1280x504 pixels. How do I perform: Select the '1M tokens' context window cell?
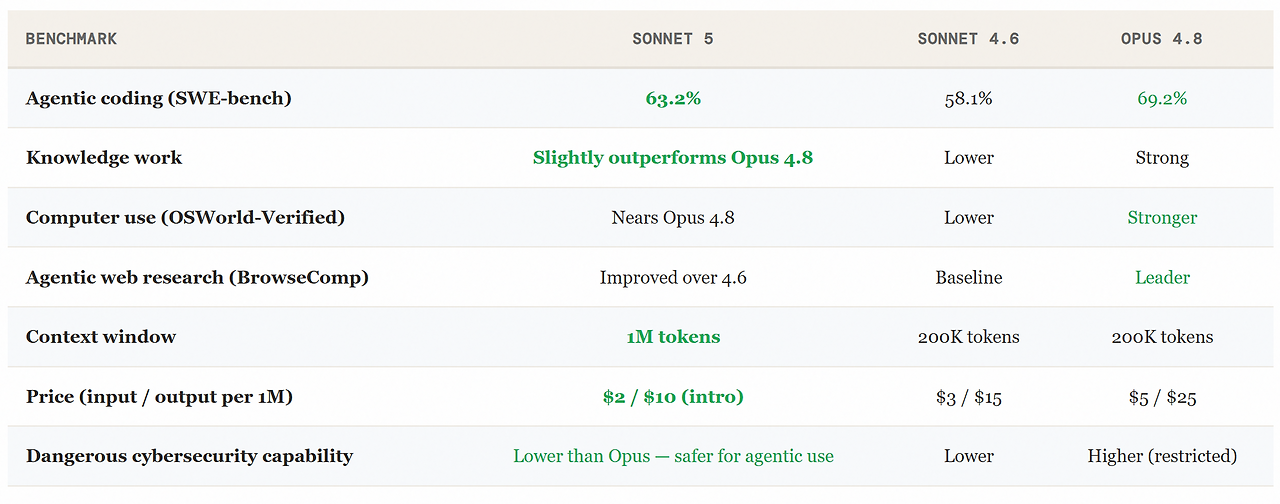pos(673,337)
